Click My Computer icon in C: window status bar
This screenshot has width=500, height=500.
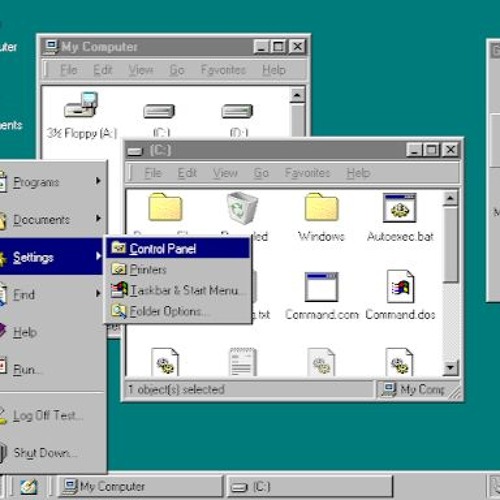389,389
